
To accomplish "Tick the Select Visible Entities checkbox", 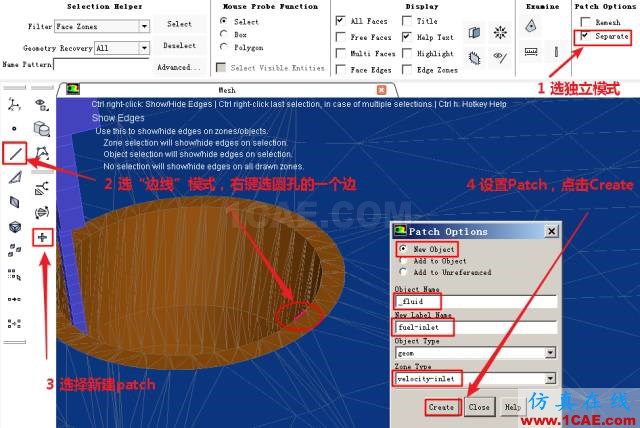I will point(221,67).
